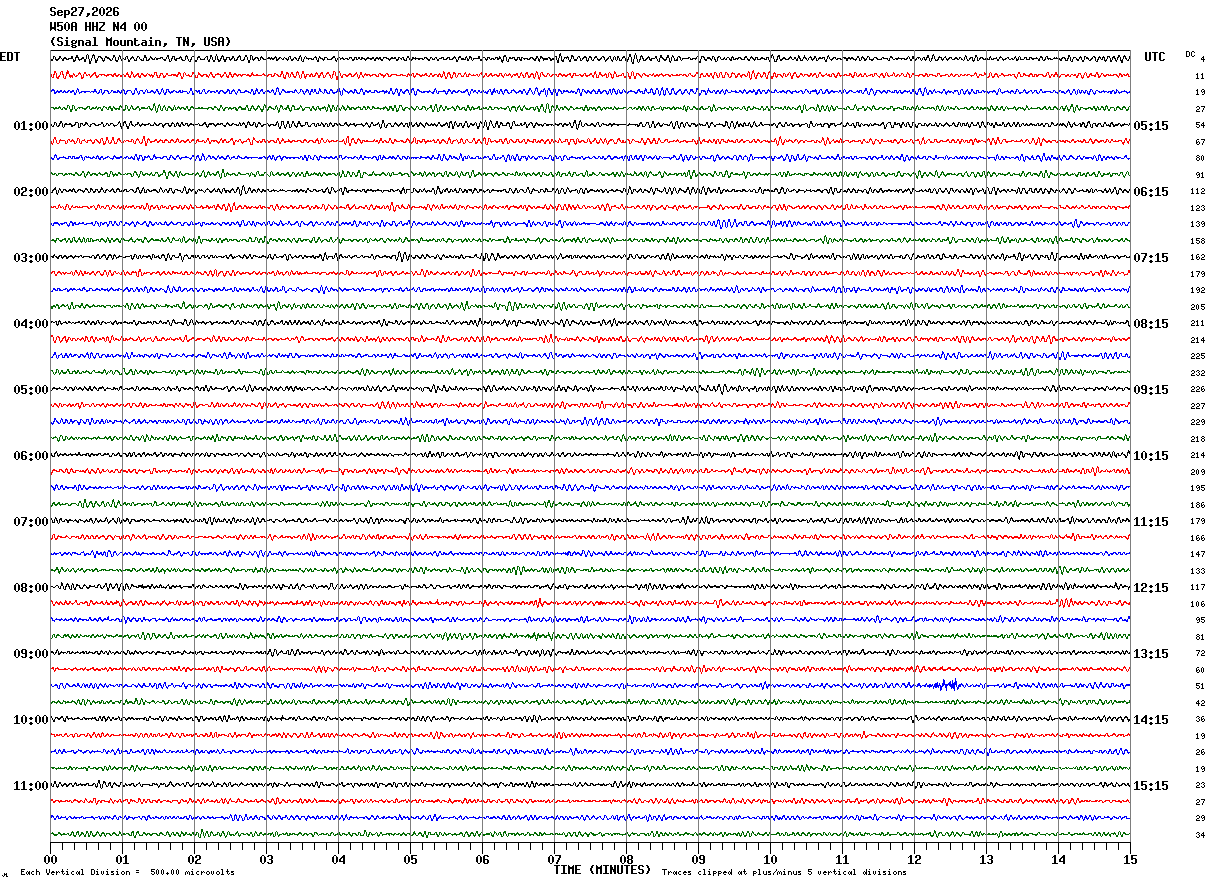Image resolution: width=1210 pixels, height=886 pixels.
Task: Click the 00 minute axis tick label
Action: (50, 859)
